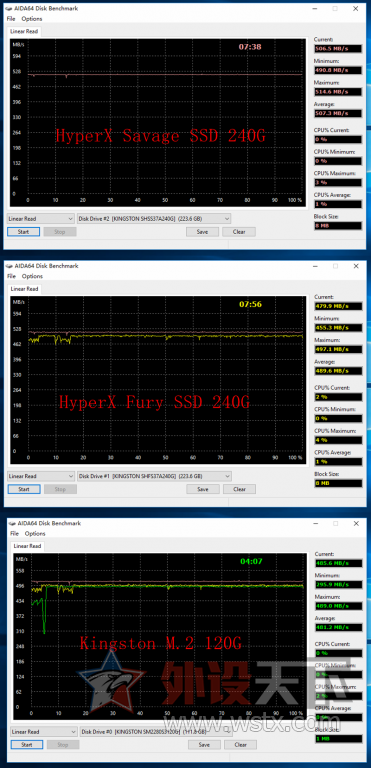Image resolution: width=371 pixels, height=768 pixels.
Task: Click elapsed timer 07:56
Action: point(250,304)
